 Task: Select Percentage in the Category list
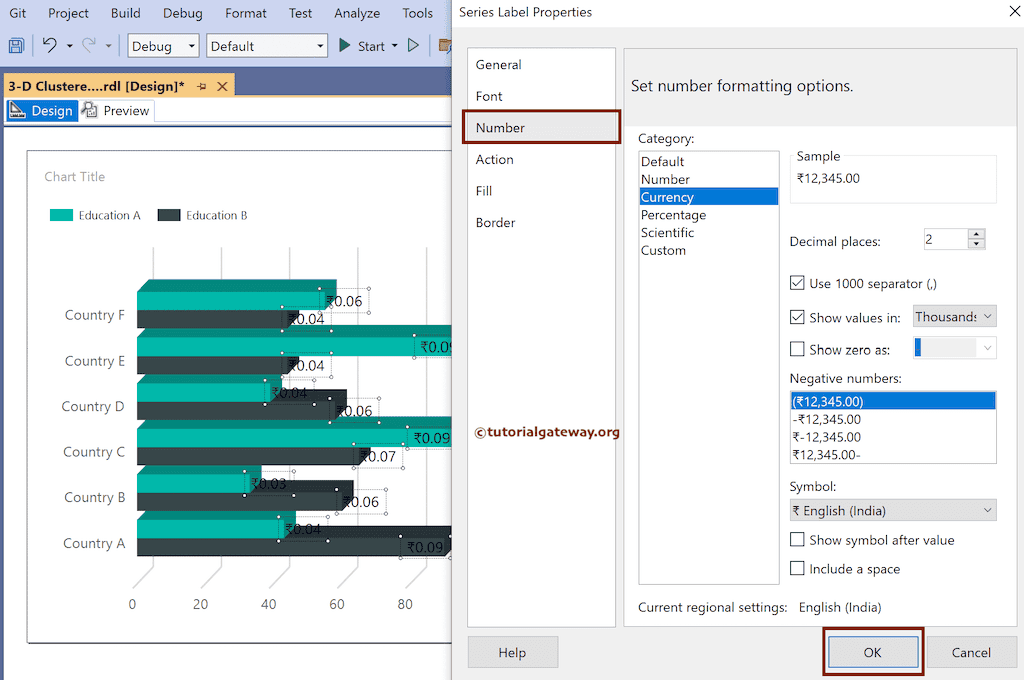(x=673, y=214)
